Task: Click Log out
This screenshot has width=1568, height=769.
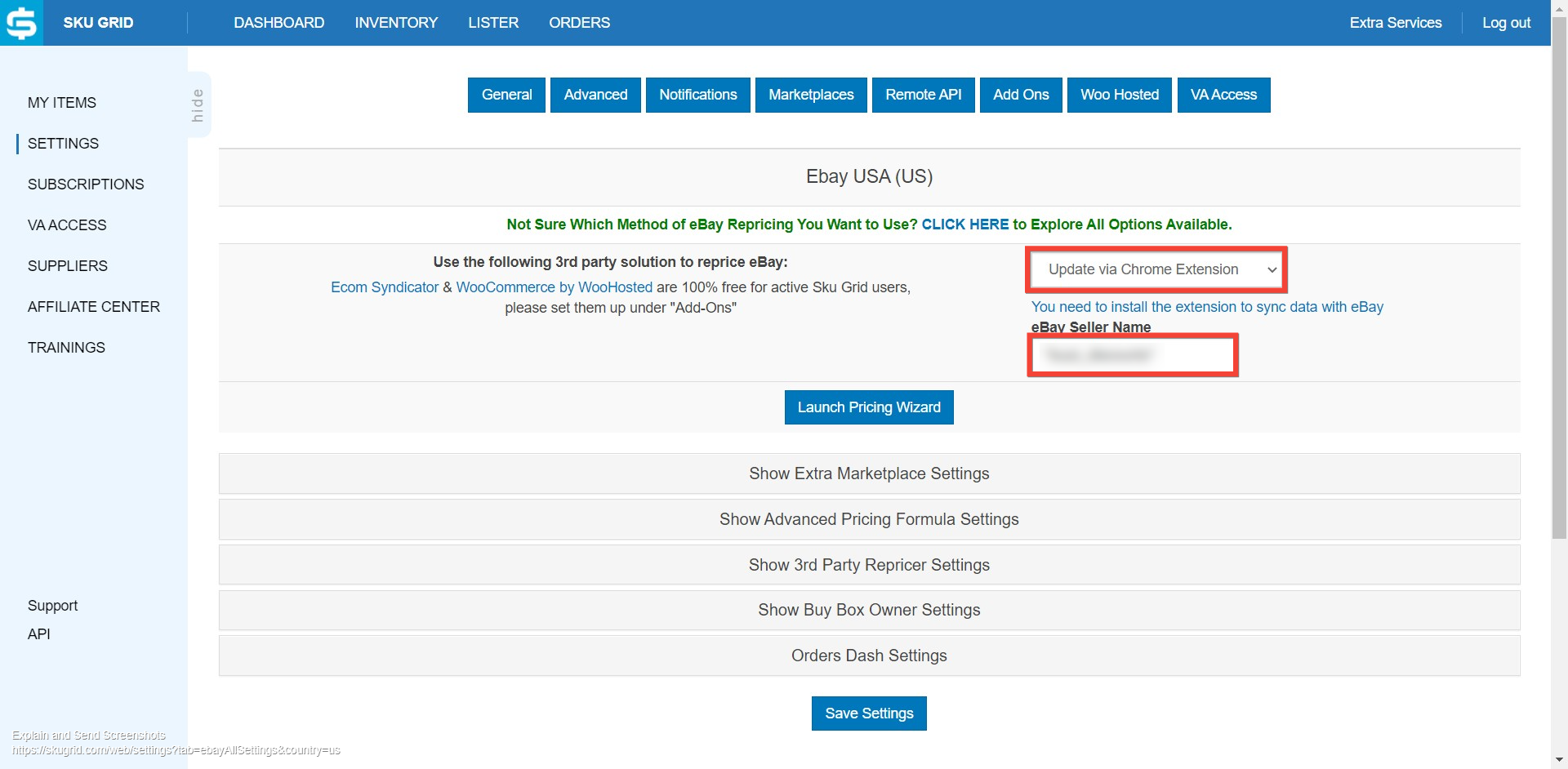Action: pyautogui.click(x=1507, y=23)
